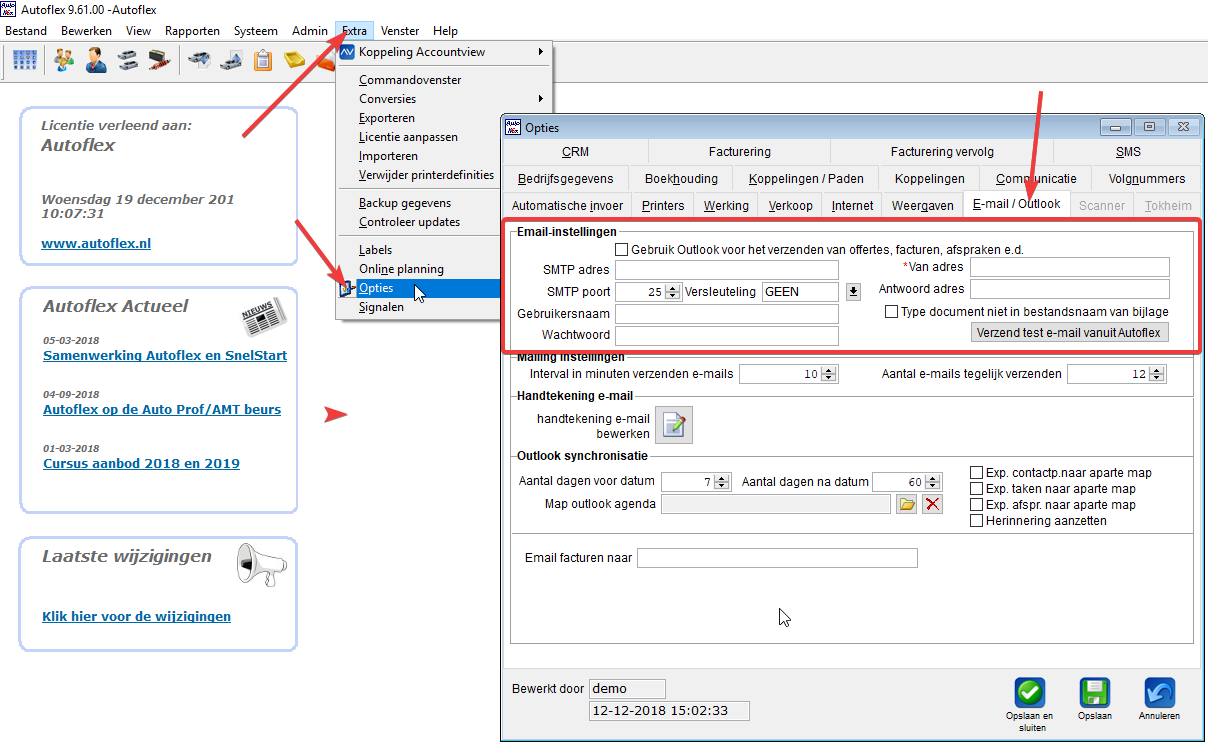The height and width of the screenshot is (743, 1208).
Task: Clear Outlook agenda map with red X
Action: [932, 504]
